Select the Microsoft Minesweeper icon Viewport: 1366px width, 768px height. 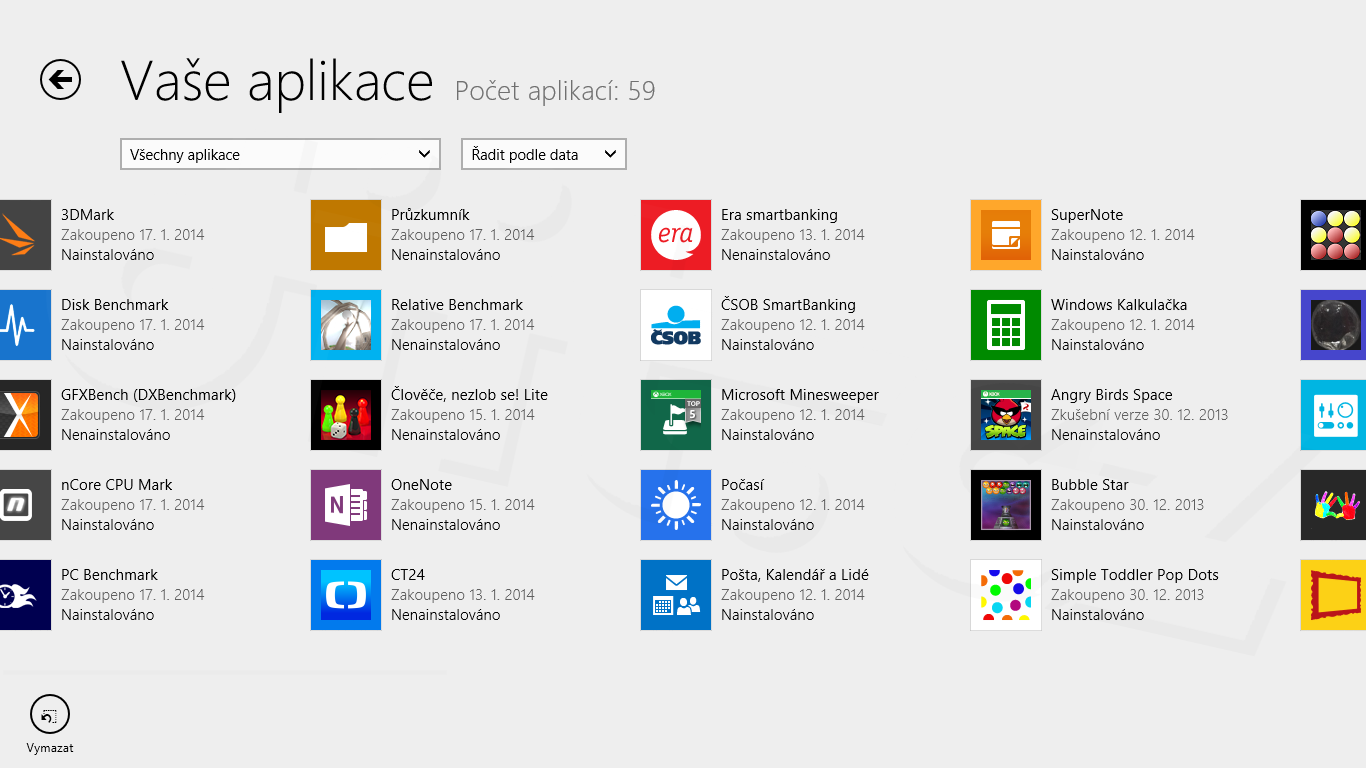click(676, 415)
